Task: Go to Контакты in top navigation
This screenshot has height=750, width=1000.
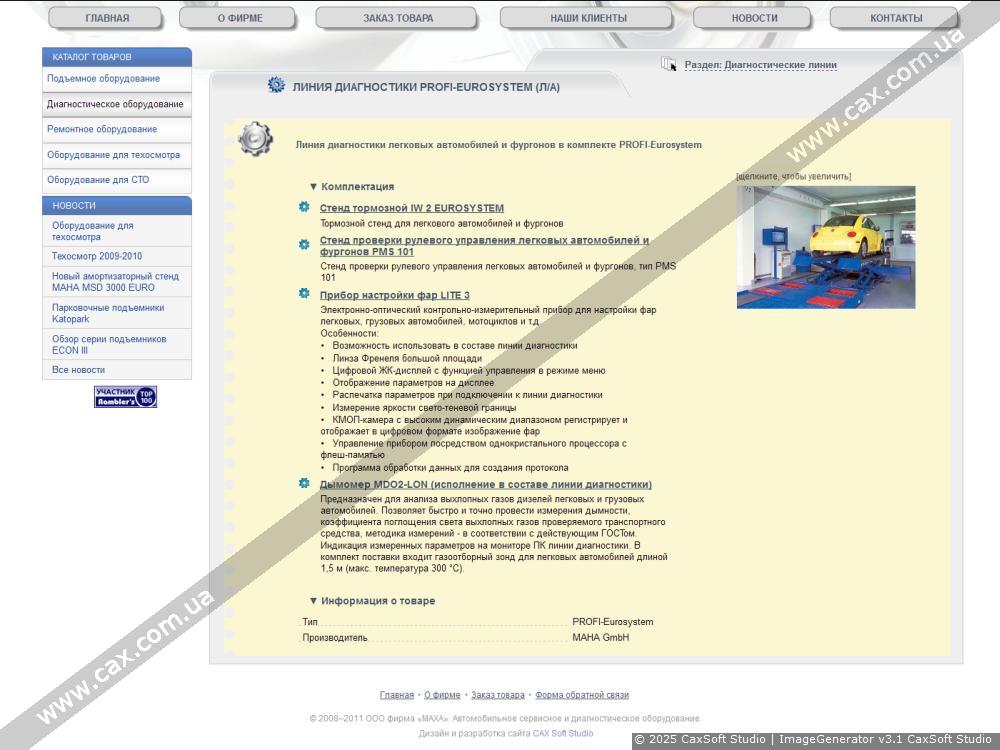Action: tap(895, 18)
